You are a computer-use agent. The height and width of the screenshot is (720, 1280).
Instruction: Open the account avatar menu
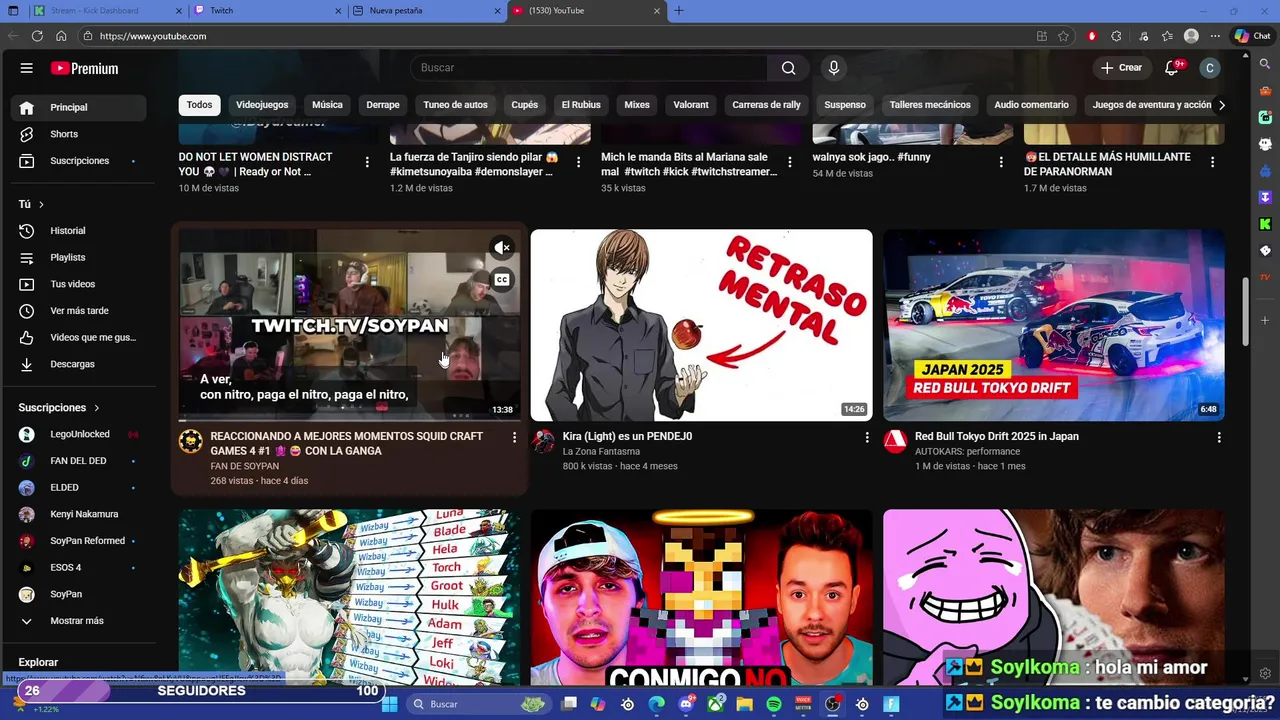tap(1210, 68)
